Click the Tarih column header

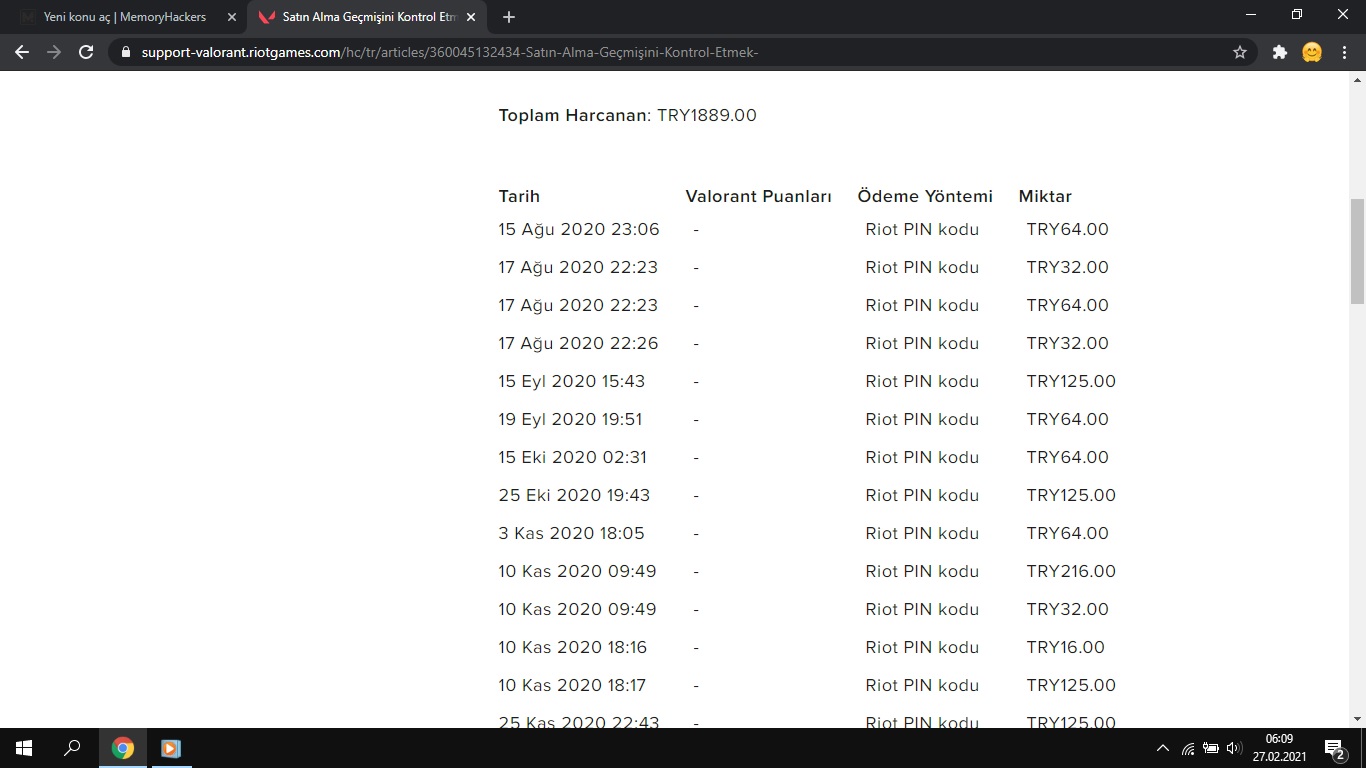tap(519, 196)
